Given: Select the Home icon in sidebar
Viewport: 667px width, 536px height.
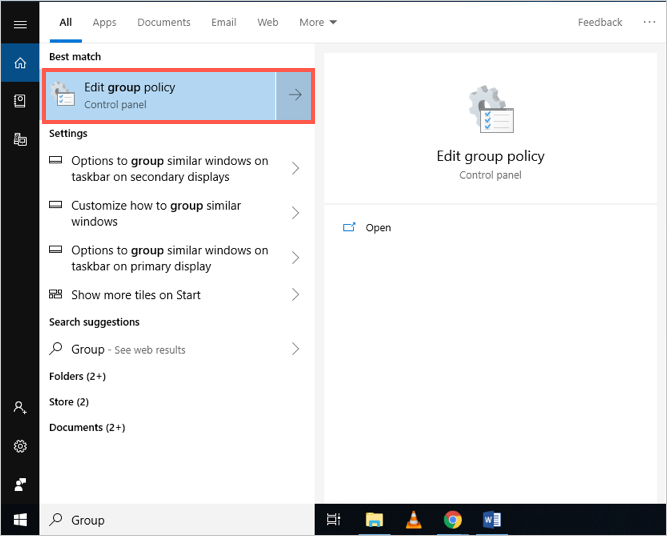Looking at the screenshot, I should pos(20,63).
